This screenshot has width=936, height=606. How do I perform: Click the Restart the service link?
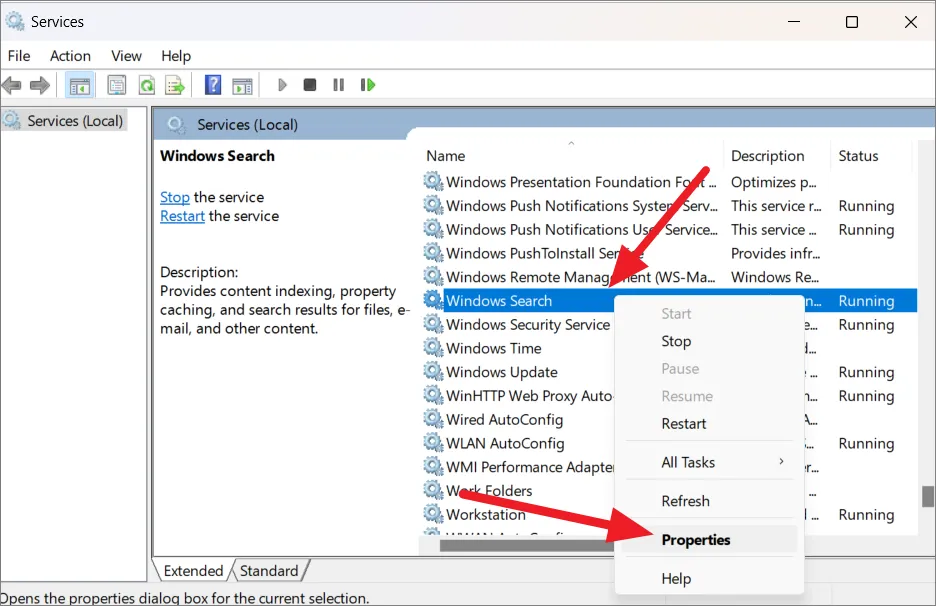coord(182,216)
